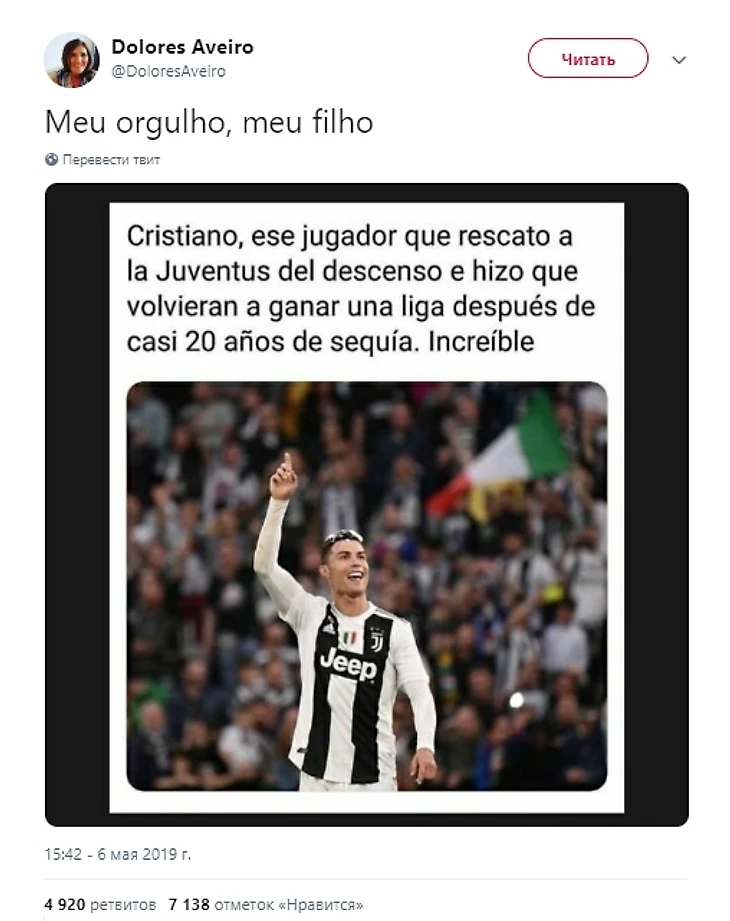Open Dolores Aveiro's profile avatar
Screen dimensions: 730x921
point(72,60)
